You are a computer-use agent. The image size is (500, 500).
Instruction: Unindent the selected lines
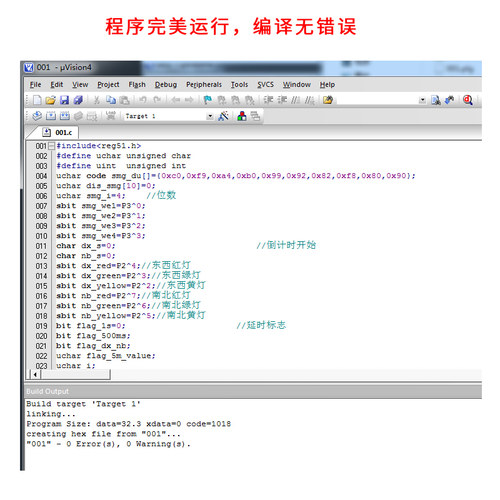[282, 100]
